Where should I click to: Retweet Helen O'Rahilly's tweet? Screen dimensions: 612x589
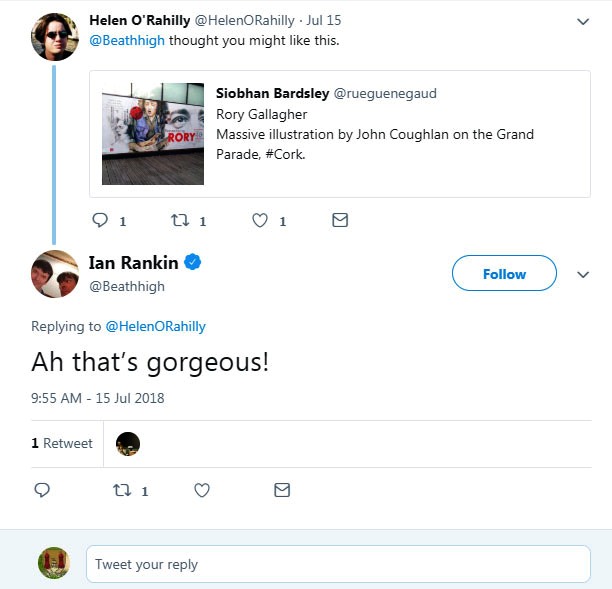point(181,220)
